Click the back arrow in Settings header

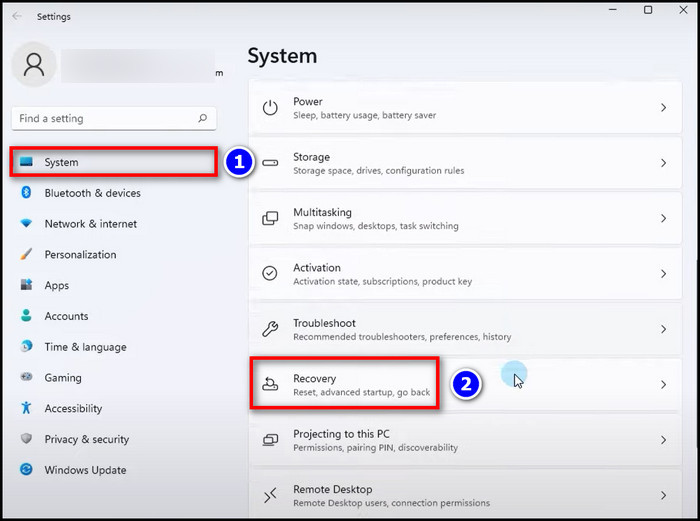coord(17,17)
